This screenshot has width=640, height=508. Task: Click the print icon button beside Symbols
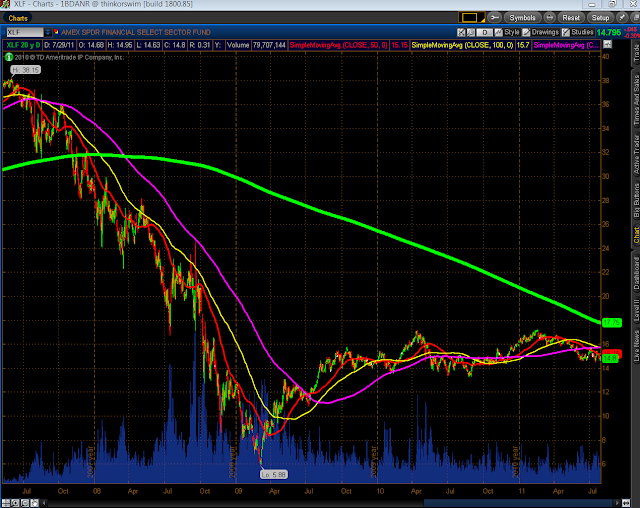pyautogui.click(x=550, y=18)
